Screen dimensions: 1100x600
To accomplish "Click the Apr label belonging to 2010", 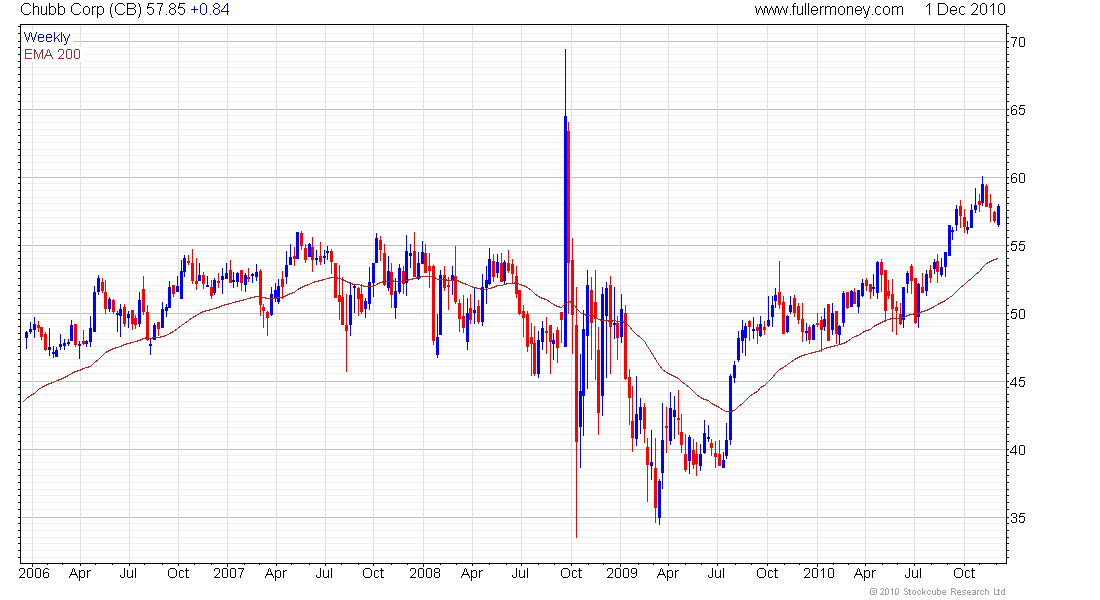I will 865,573.
